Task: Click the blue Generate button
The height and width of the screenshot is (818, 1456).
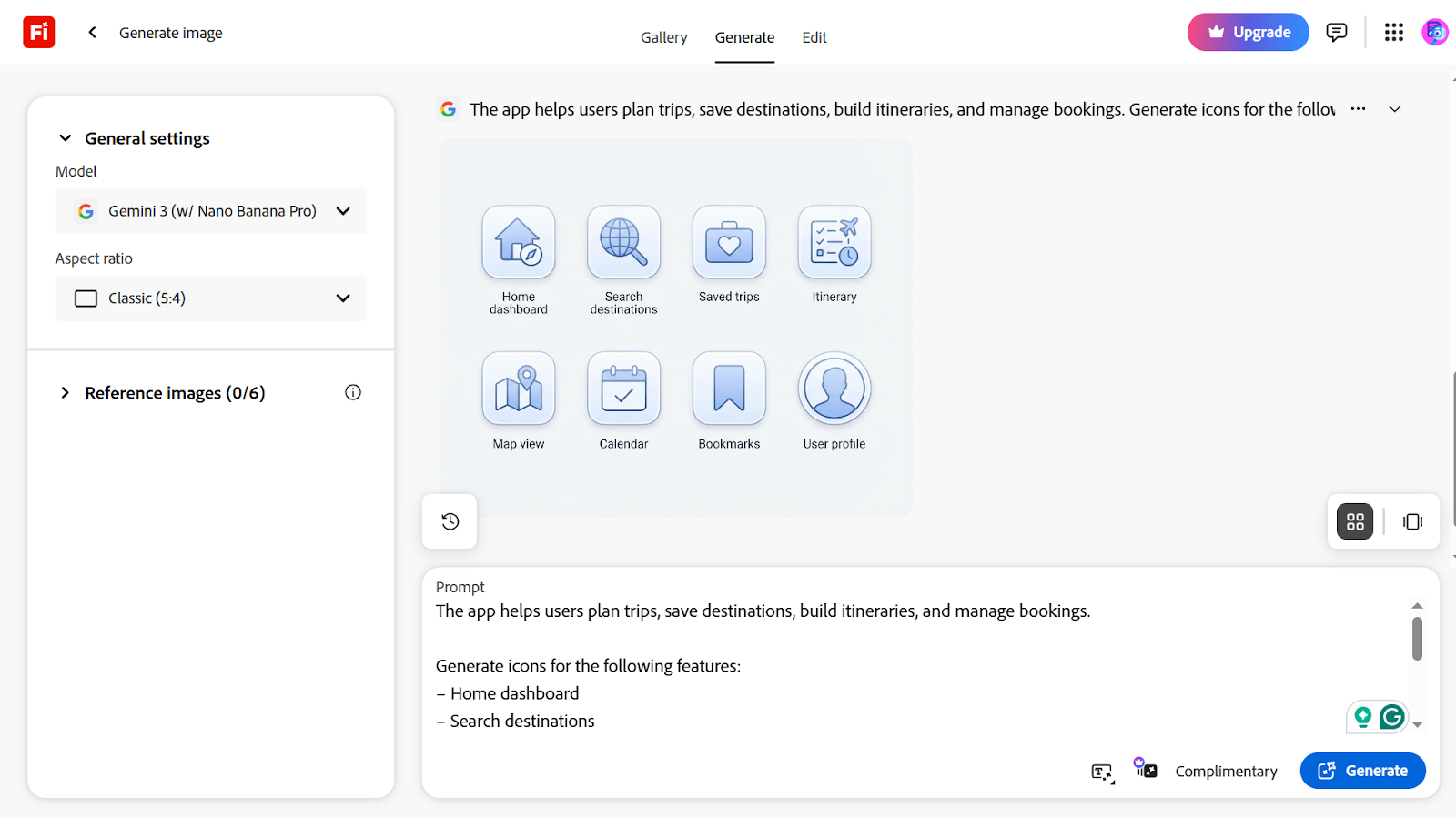Action: coord(1362,771)
